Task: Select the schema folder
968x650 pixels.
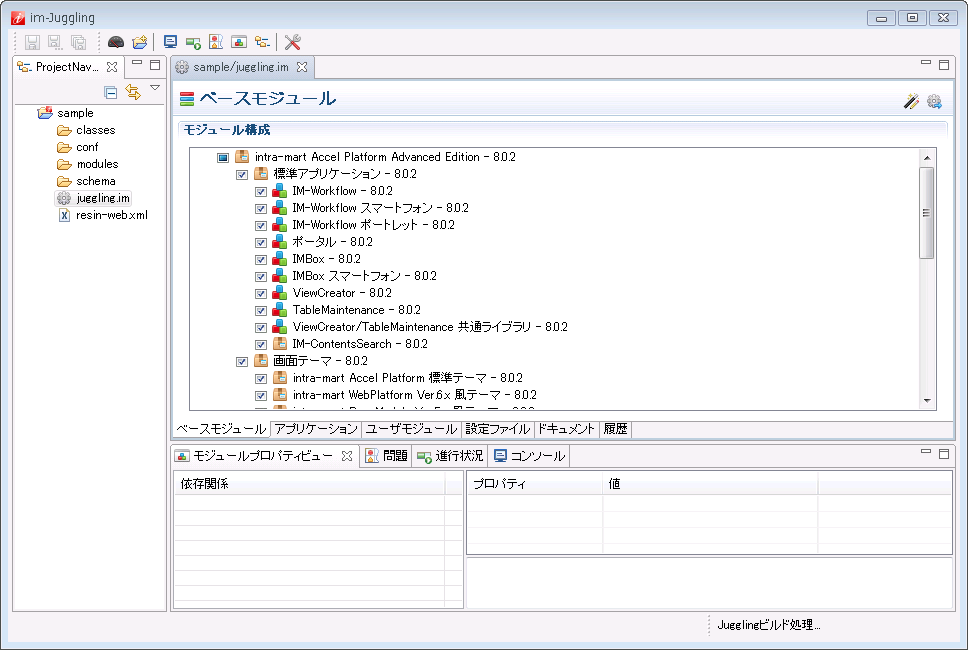Action: click(x=96, y=181)
